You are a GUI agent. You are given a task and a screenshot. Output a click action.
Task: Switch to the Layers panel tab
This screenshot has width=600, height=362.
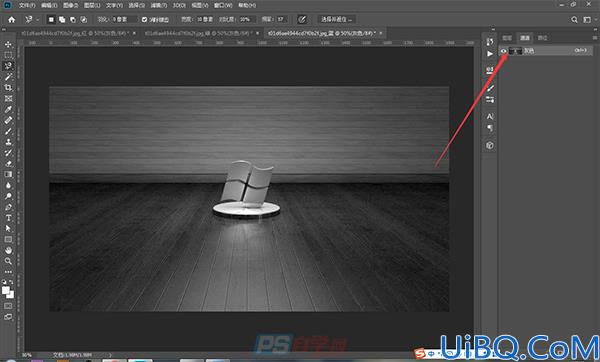(x=507, y=38)
